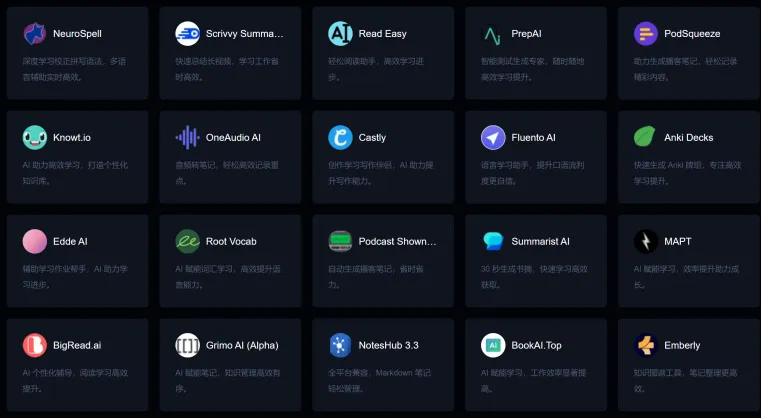Open the MAPT title link

click(678, 241)
